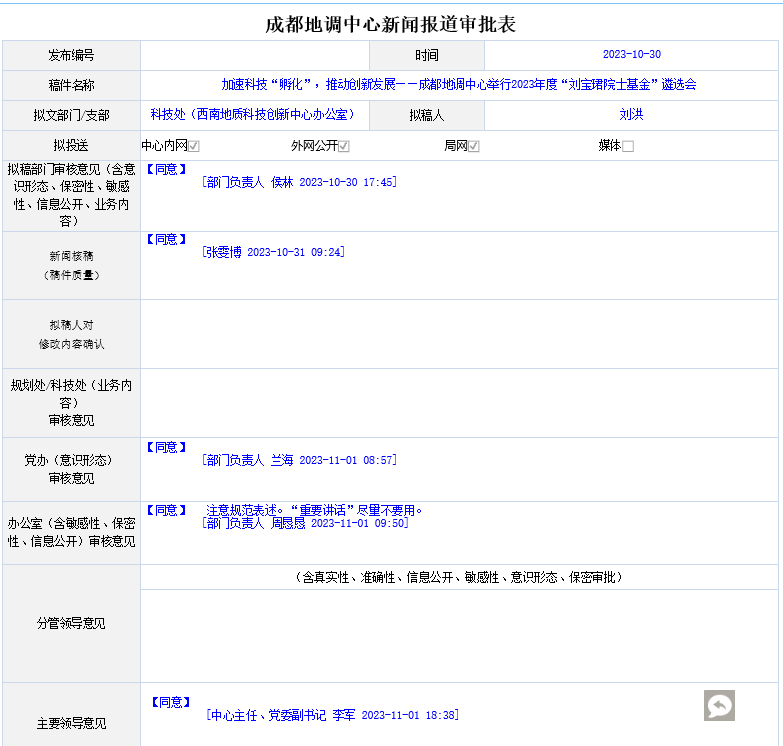Open the 稿件名称 article title link
Viewport: 783px width, 746px height.
458,85
